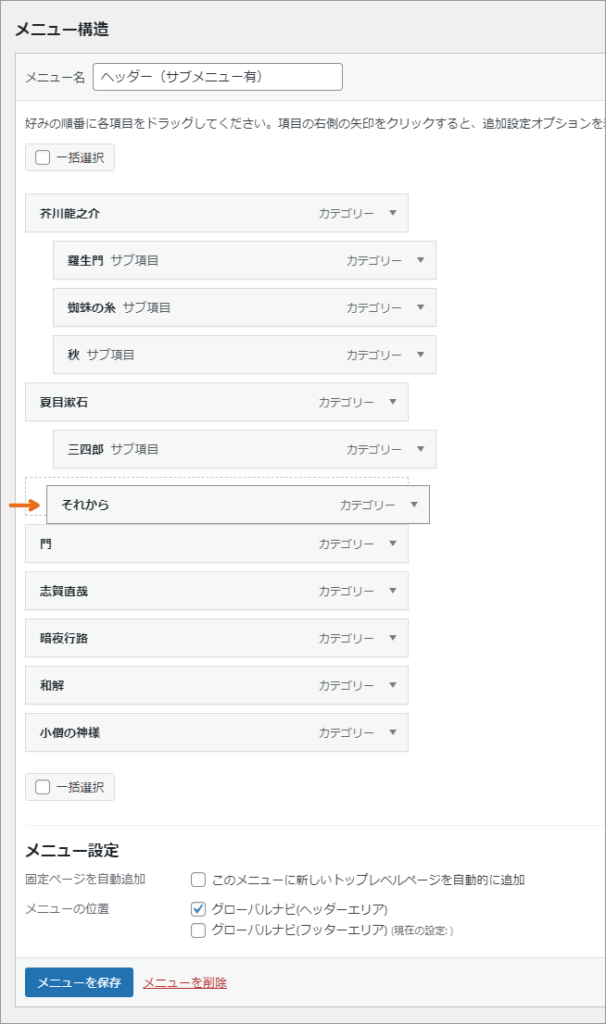Expand the 暗夜行路 item arrow

pos(392,638)
